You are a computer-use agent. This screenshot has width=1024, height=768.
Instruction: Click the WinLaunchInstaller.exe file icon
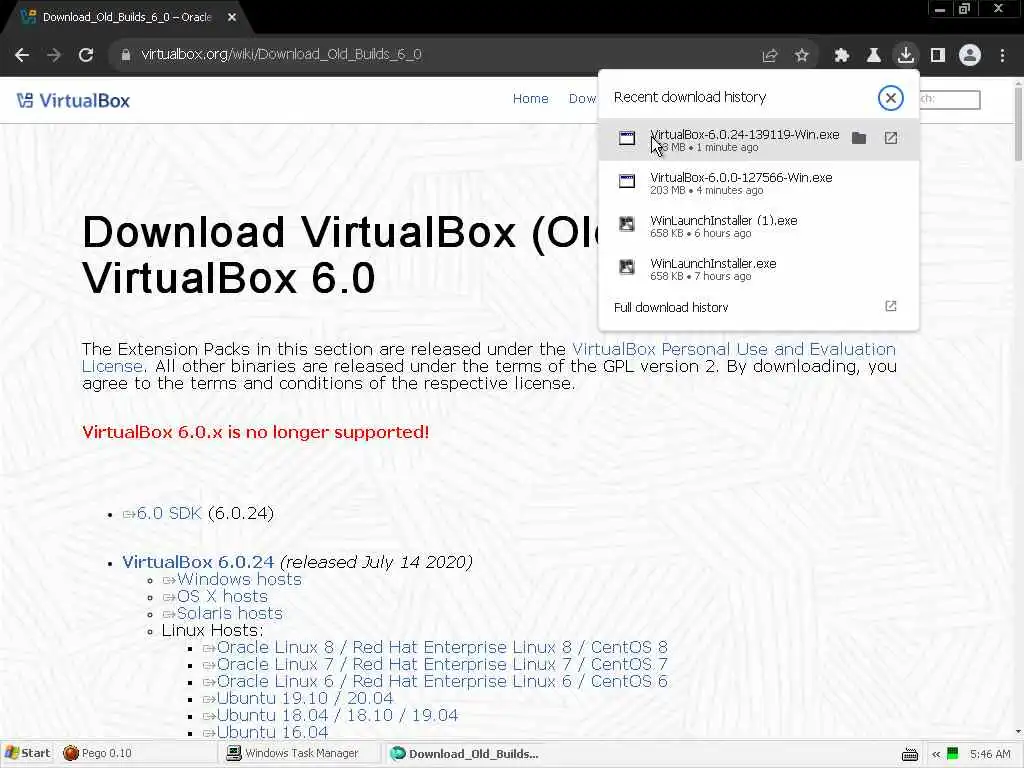(627, 267)
